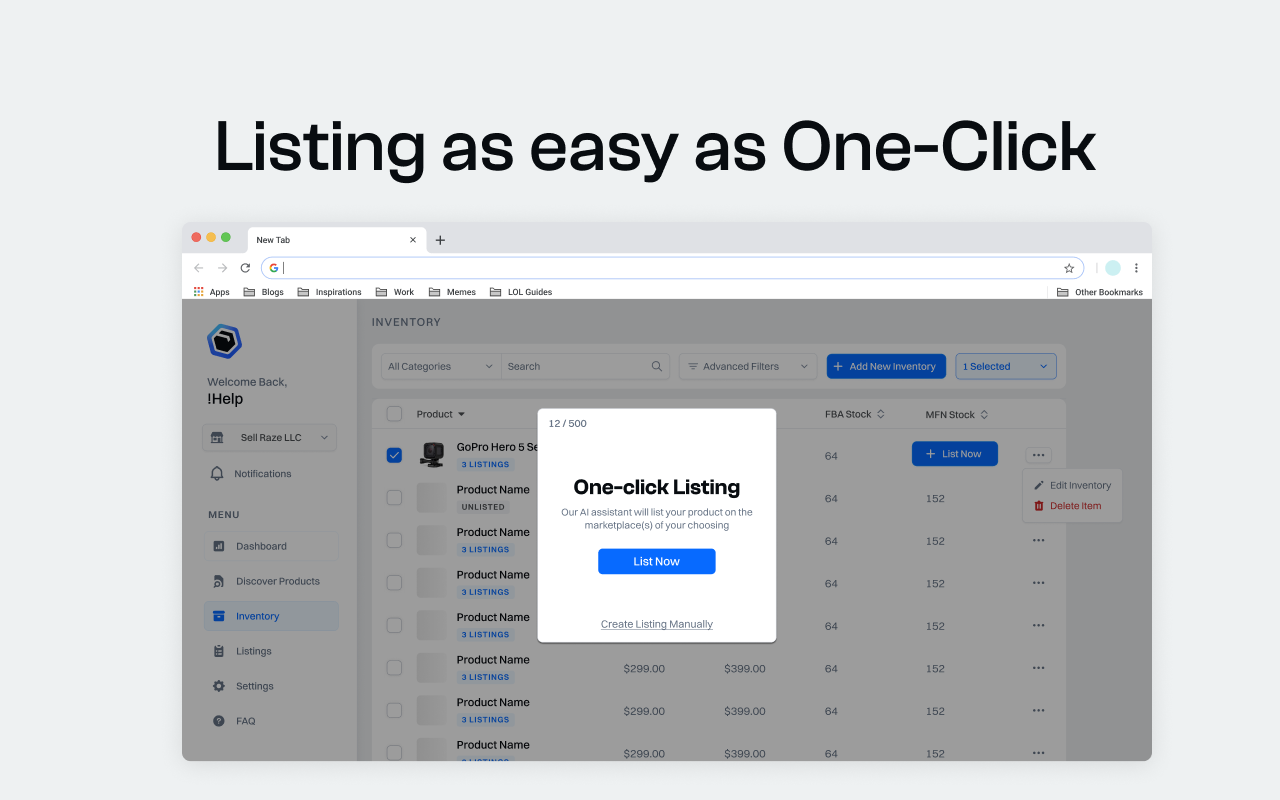This screenshot has height=800, width=1280.
Task: Click the Settings gear in the sidebar
Action: 221,686
